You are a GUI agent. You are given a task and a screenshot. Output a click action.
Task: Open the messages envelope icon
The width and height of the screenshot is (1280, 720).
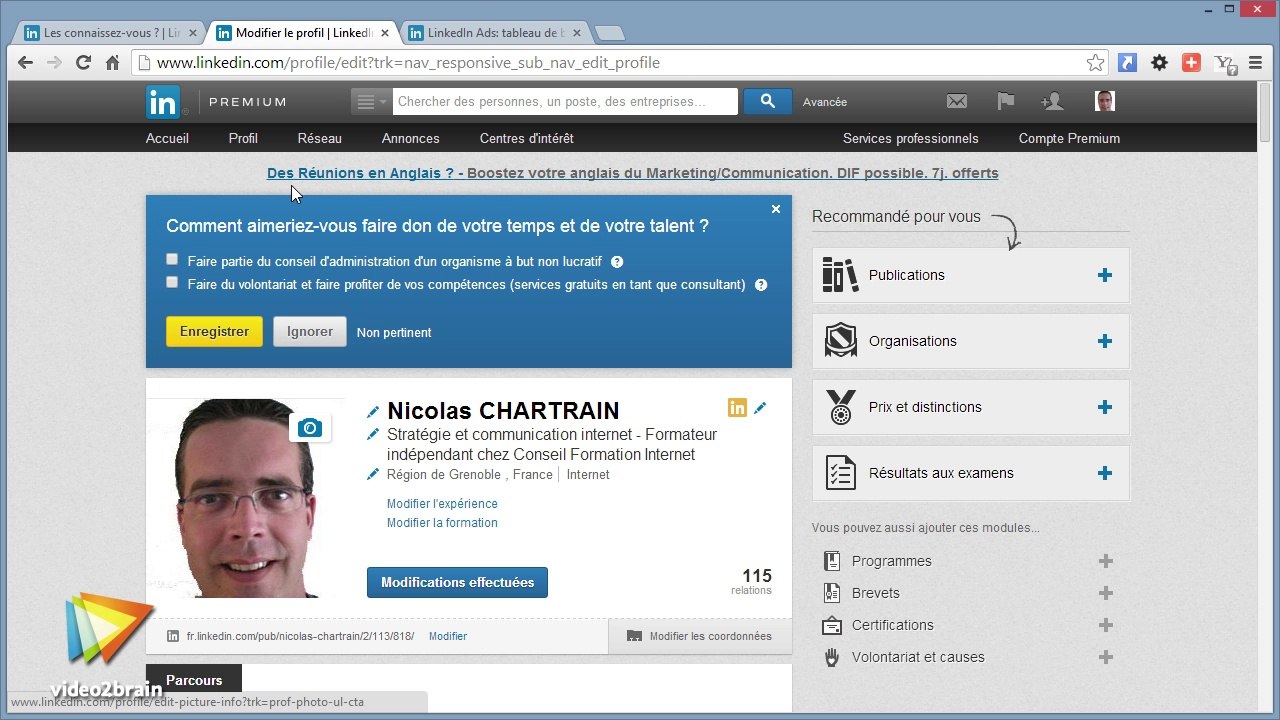957,101
